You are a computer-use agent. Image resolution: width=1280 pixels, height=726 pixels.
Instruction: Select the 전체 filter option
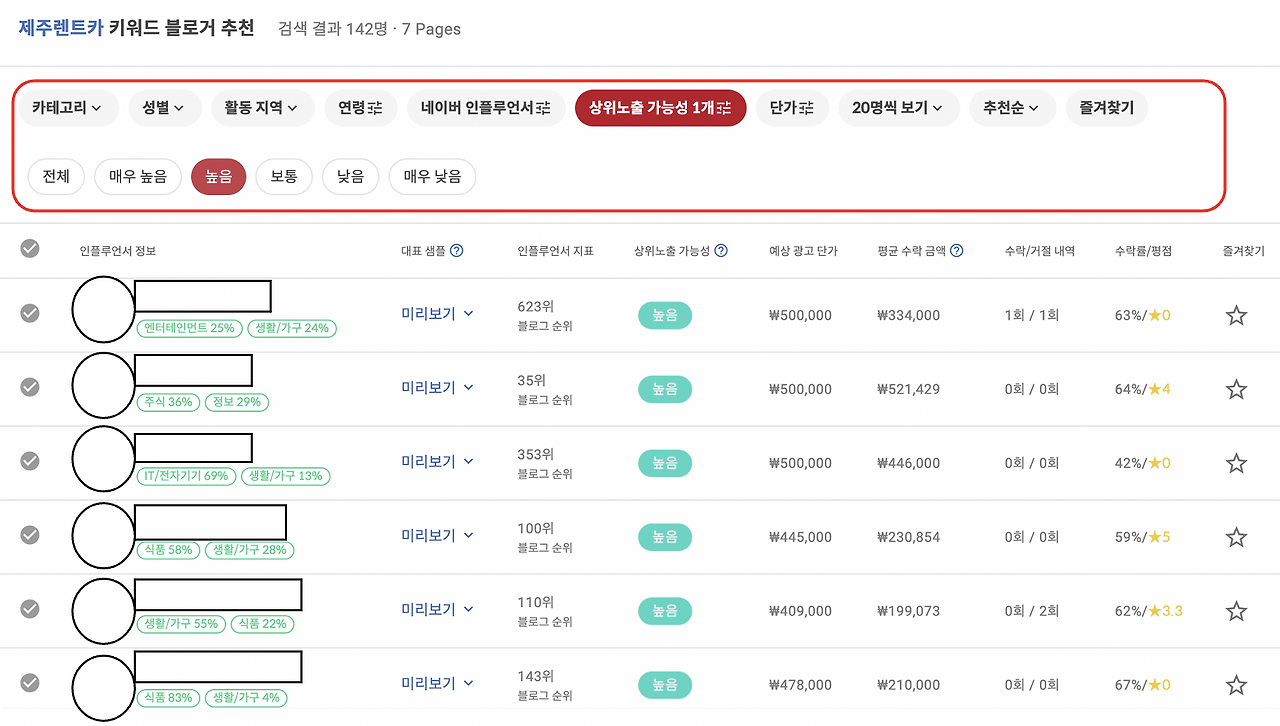click(56, 176)
